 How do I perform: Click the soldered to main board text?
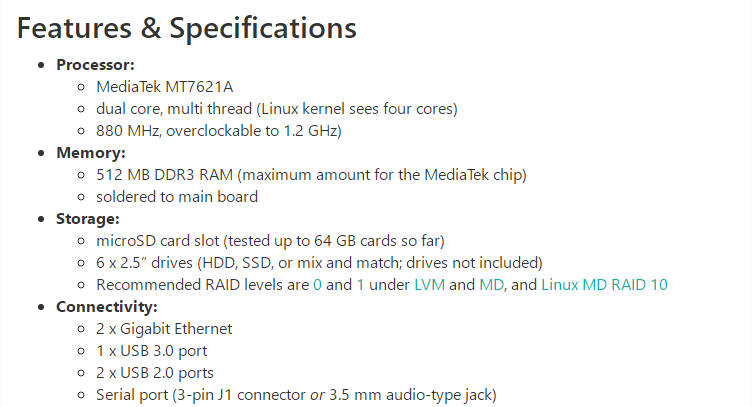pos(177,197)
